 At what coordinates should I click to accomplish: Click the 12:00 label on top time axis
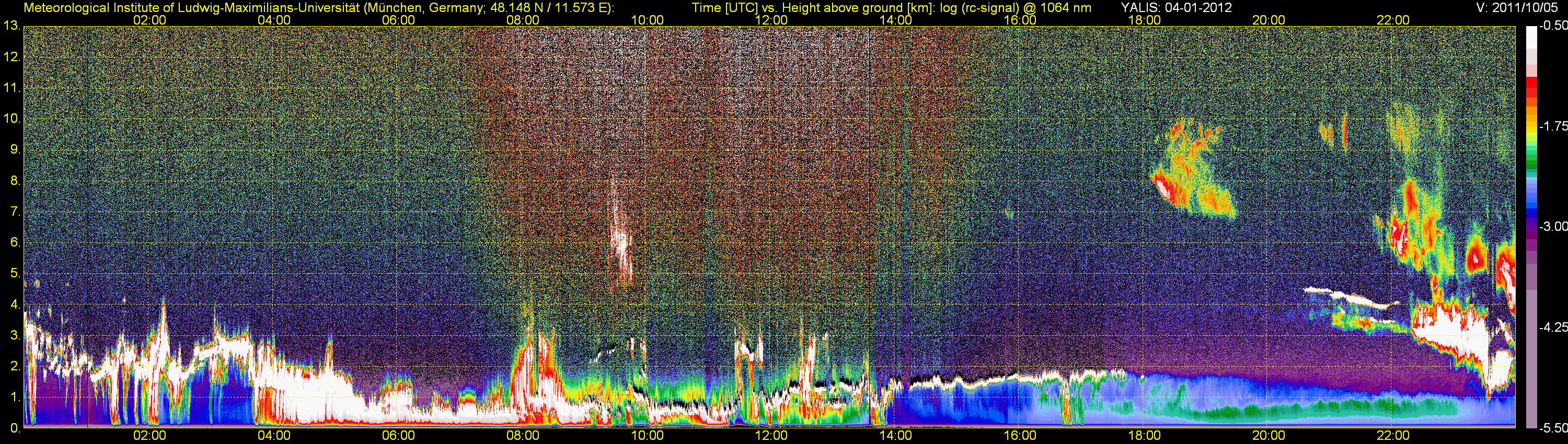771,20
